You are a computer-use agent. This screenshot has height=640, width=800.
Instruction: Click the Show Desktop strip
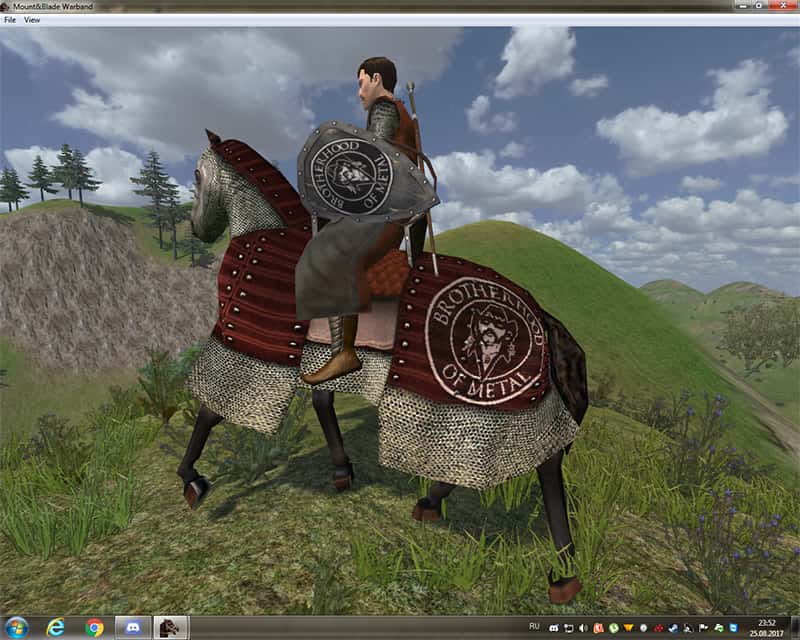click(x=795, y=627)
